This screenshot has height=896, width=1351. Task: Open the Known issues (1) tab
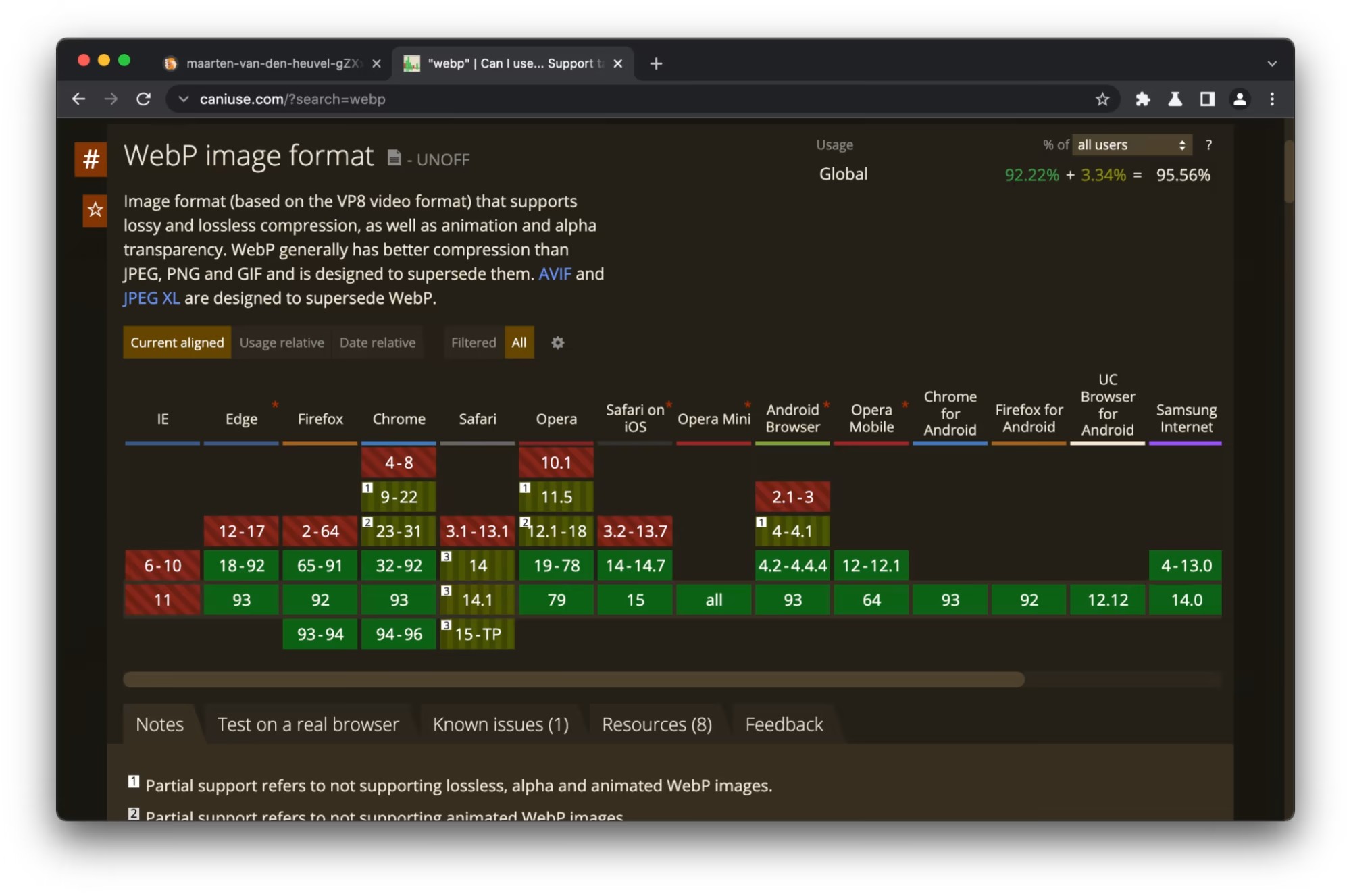(501, 724)
